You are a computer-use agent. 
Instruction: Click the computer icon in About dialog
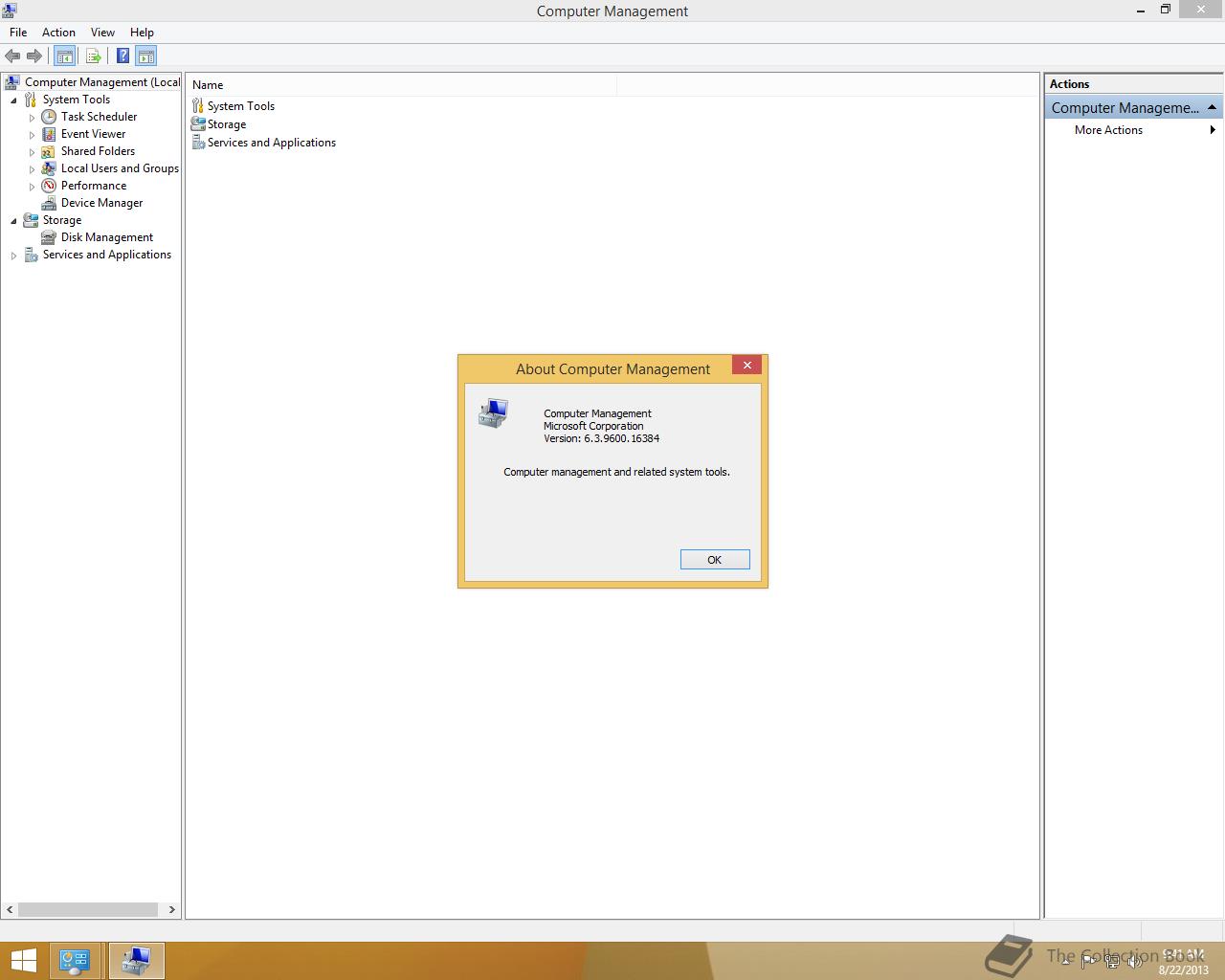point(493,413)
